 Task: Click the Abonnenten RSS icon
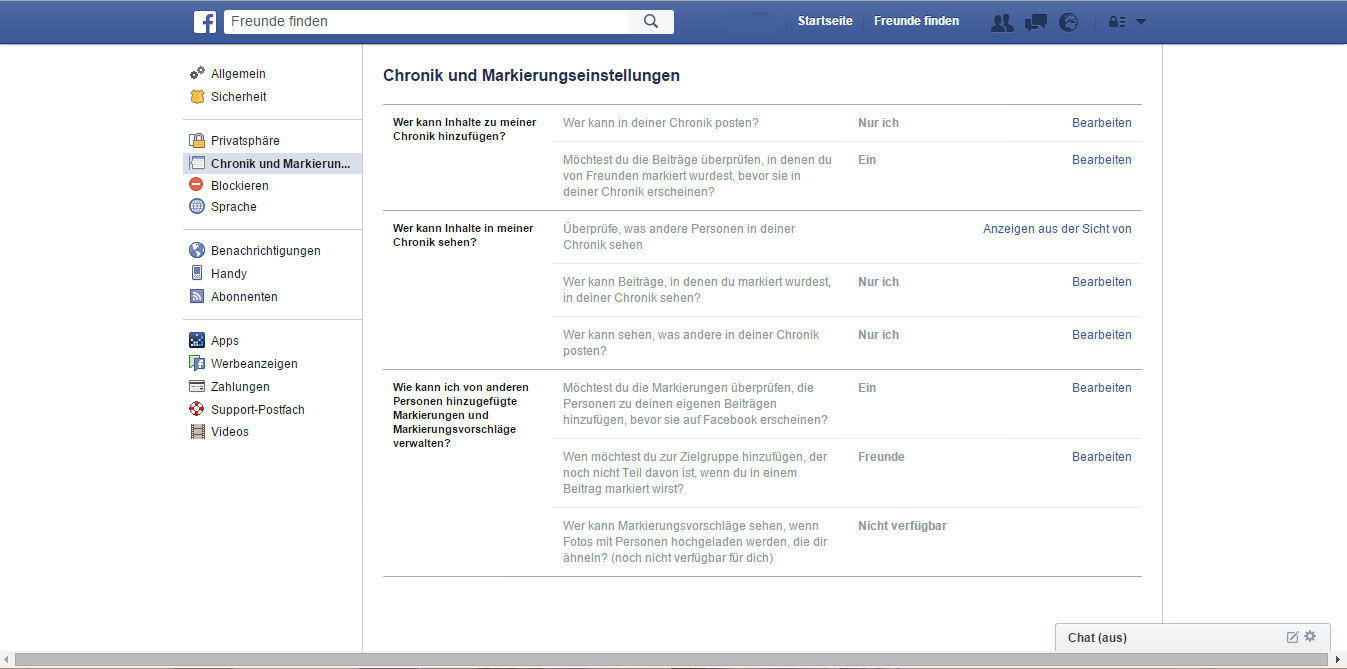(x=197, y=297)
